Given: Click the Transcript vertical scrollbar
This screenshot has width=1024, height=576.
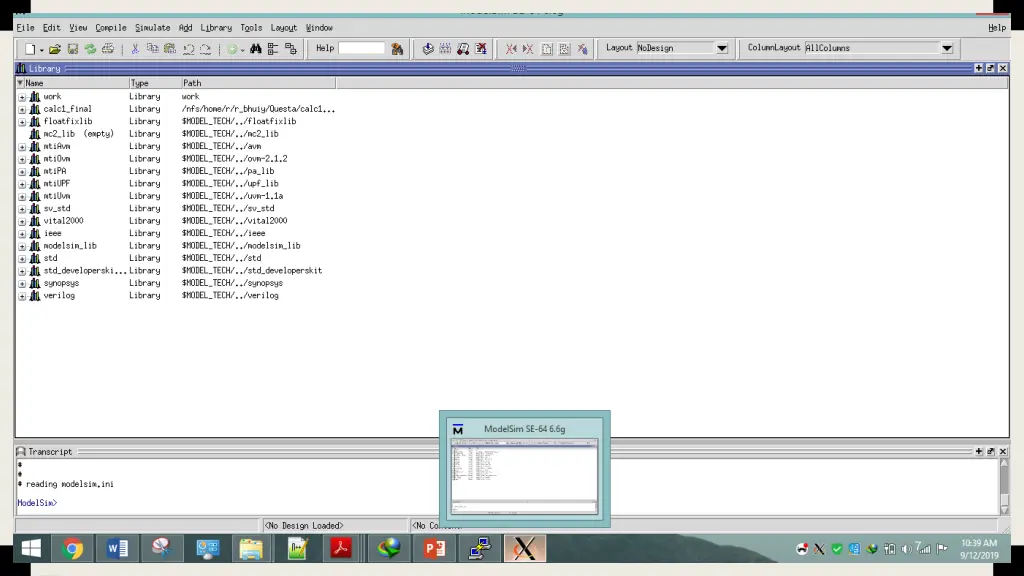Looking at the screenshot, I should tap(1004, 486).
